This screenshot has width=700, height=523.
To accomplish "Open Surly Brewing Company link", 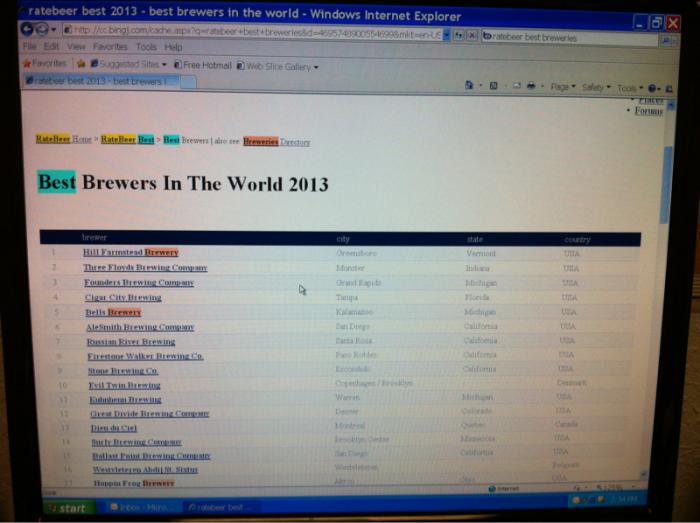I will click(x=137, y=442).
